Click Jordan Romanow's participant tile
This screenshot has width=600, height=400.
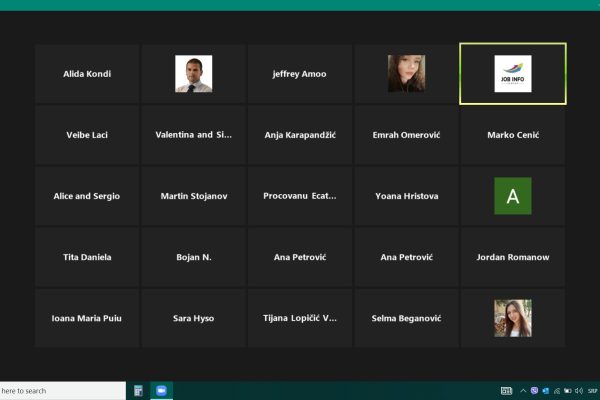pyautogui.click(x=513, y=257)
